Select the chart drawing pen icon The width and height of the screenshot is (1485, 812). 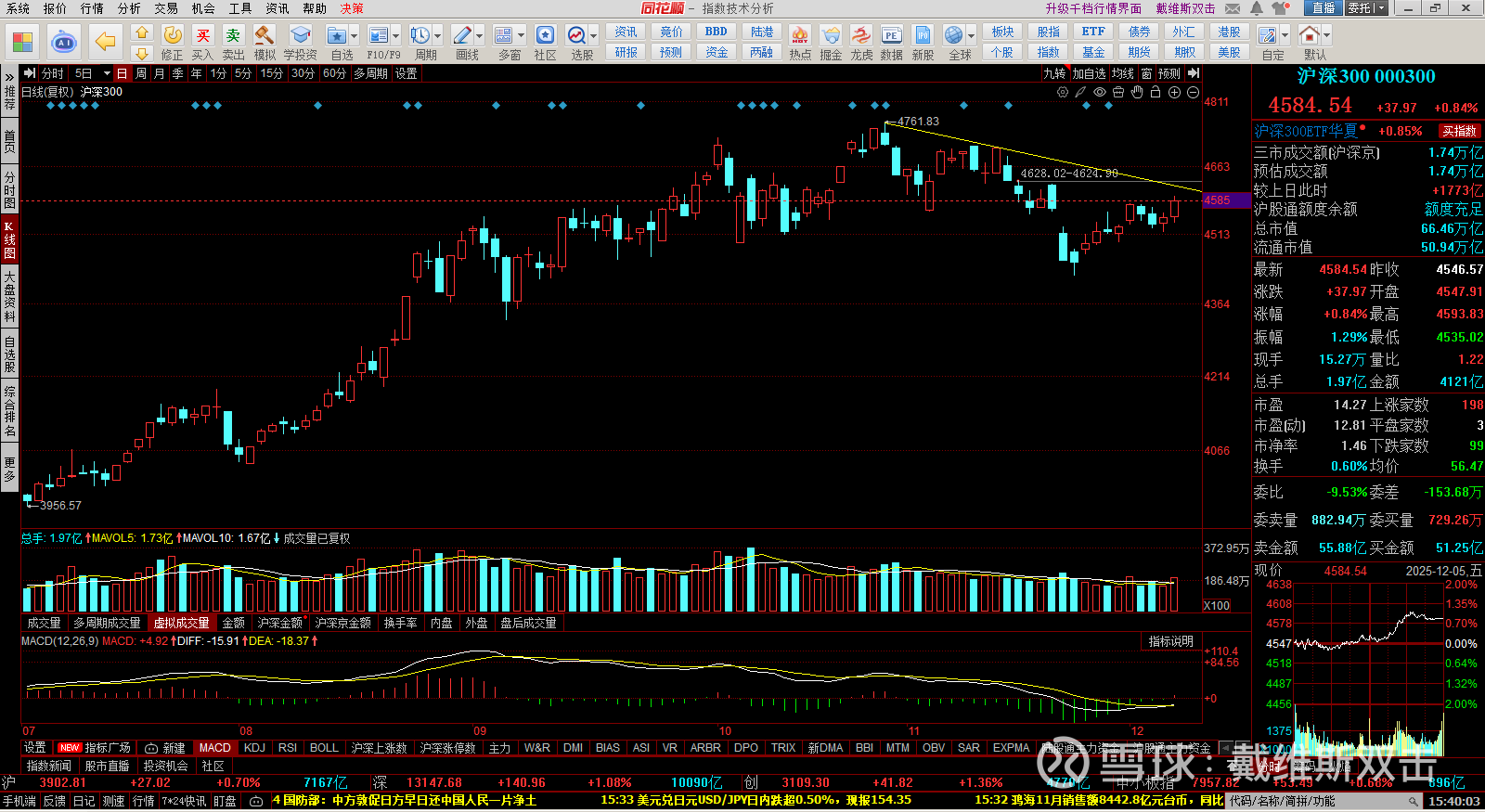point(1080,92)
